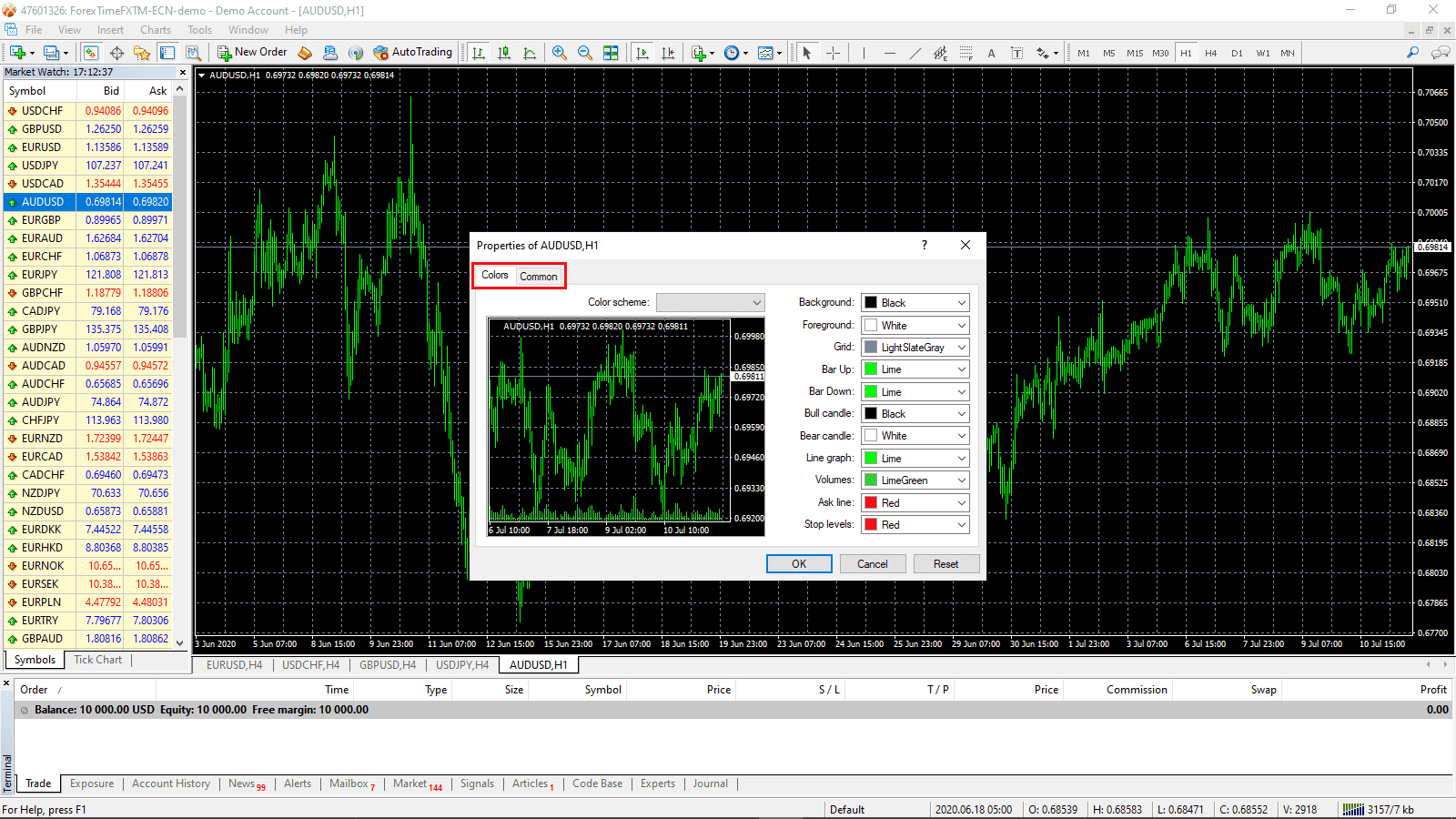Toggle the Market Watch panel visibility
1456x819 pixels.
(90, 52)
